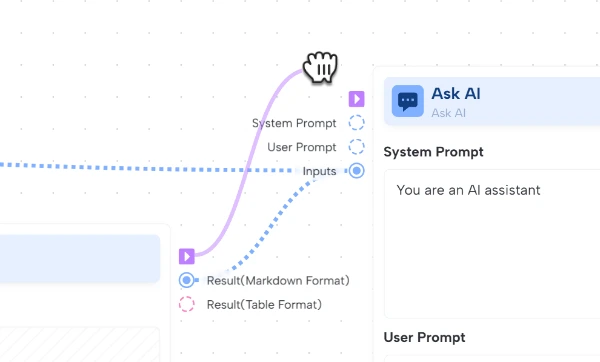Click the Result(Table Format) label
The width and height of the screenshot is (600, 362).
coord(264,305)
